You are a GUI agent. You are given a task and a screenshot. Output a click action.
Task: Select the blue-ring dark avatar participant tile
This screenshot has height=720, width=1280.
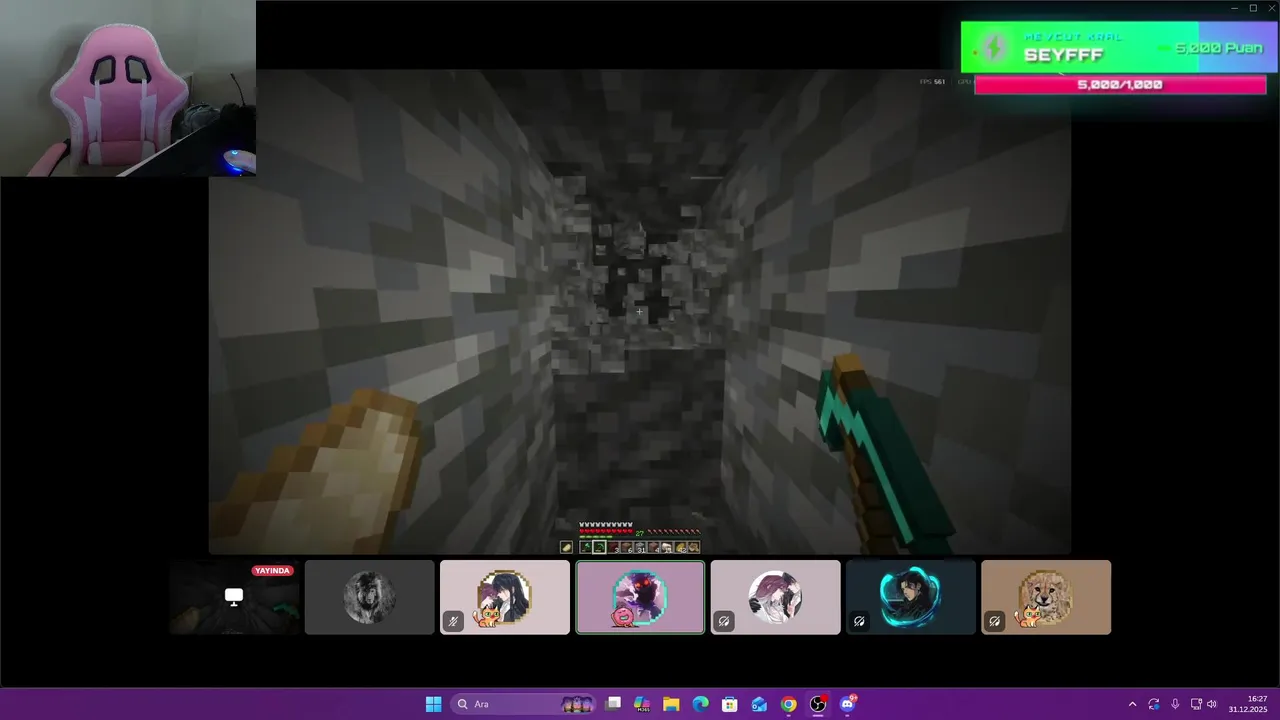(911, 597)
